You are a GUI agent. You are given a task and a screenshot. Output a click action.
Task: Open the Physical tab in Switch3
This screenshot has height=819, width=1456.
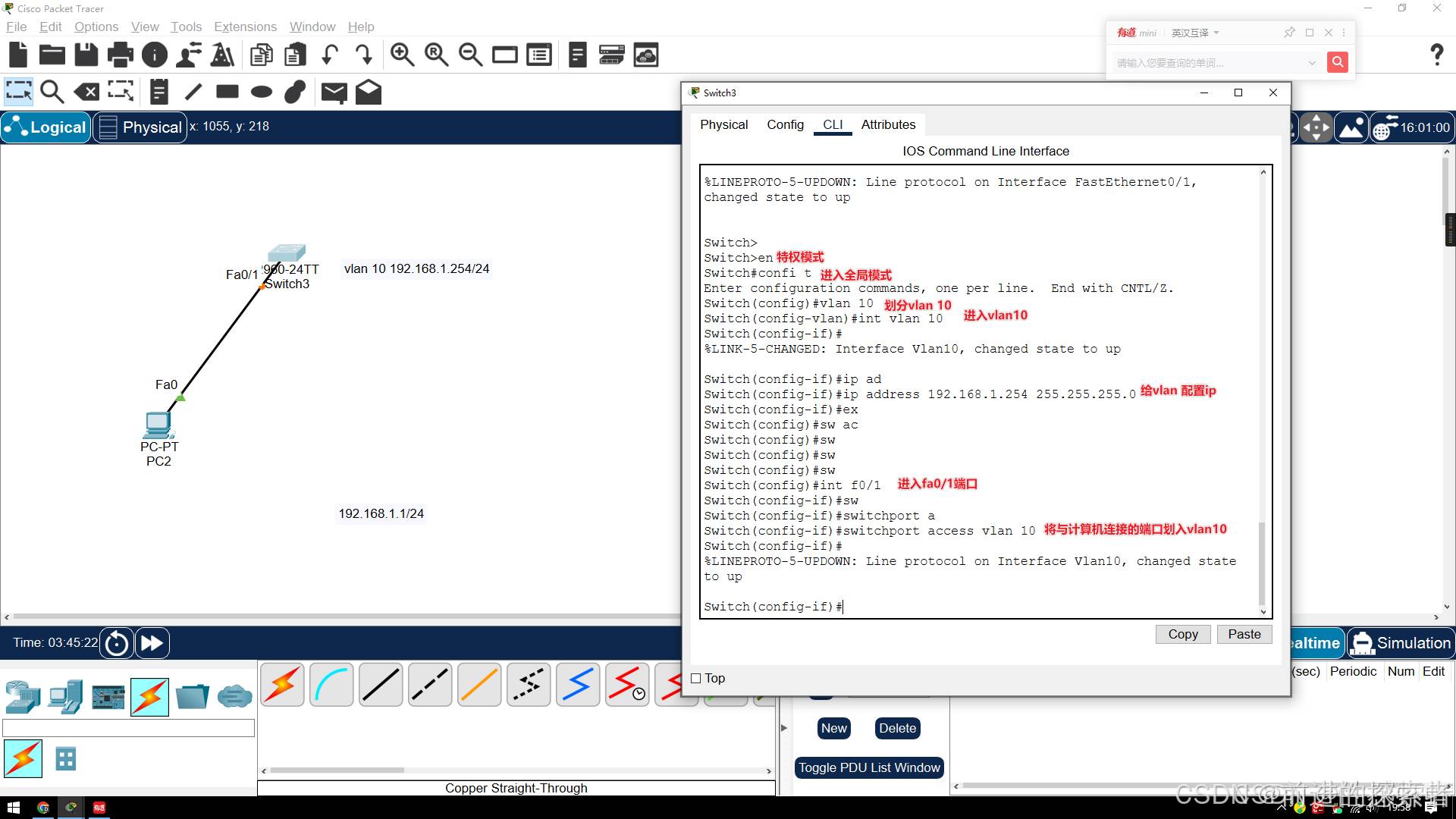(x=723, y=124)
